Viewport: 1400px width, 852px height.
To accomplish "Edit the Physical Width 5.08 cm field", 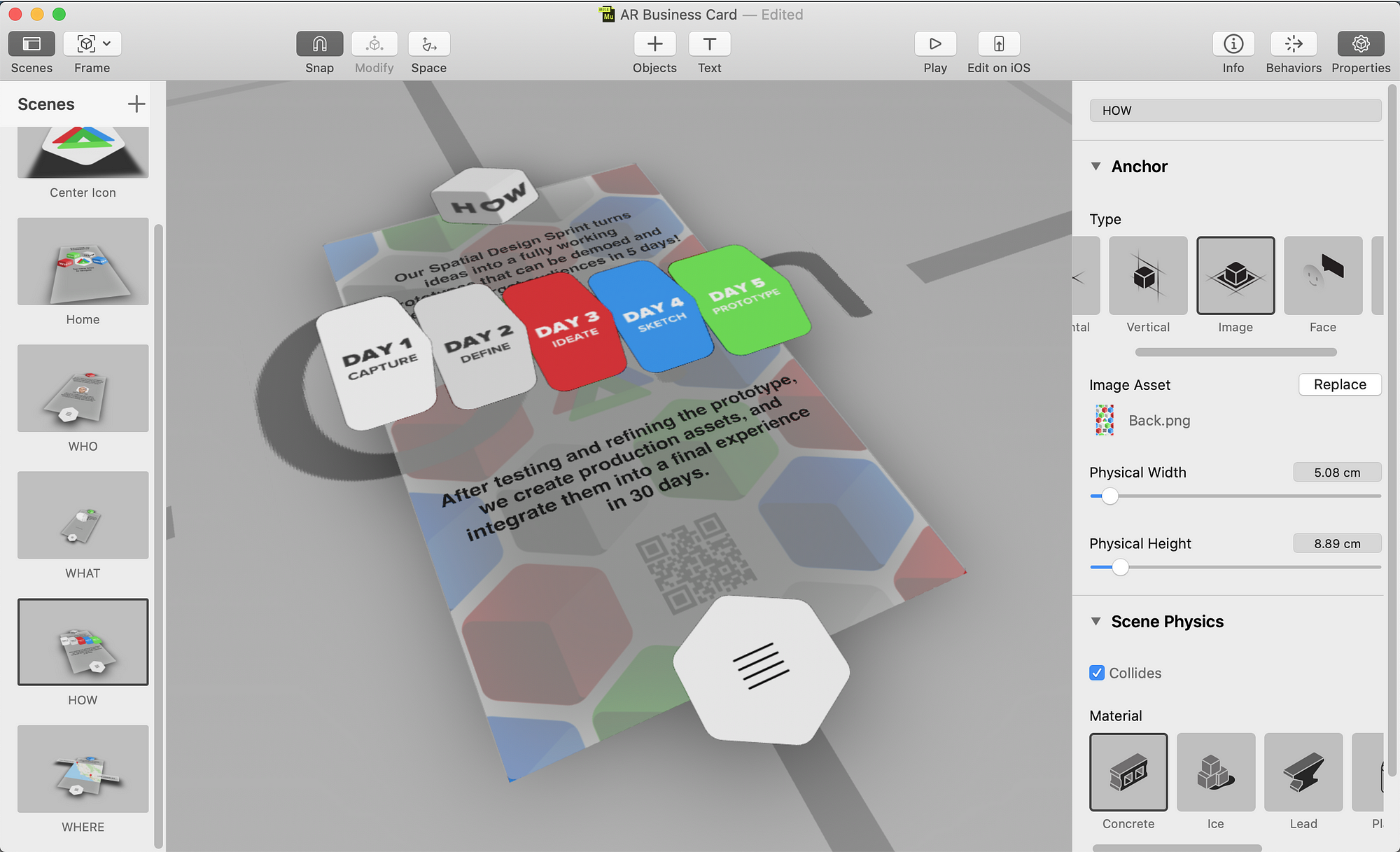I will pyautogui.click(x=1337, y=473).
